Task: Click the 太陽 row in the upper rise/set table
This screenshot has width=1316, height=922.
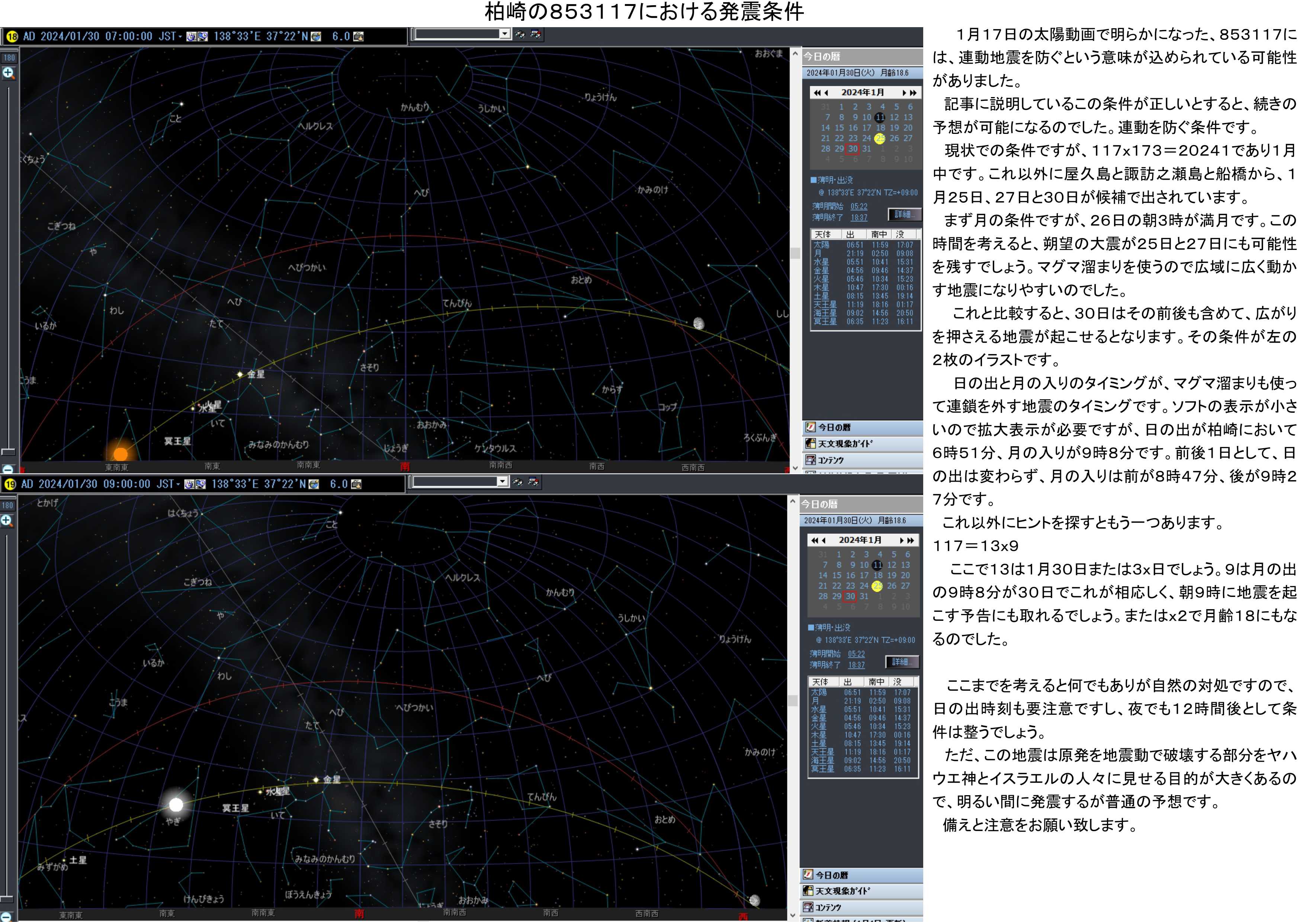Action: tap(866, 245)
